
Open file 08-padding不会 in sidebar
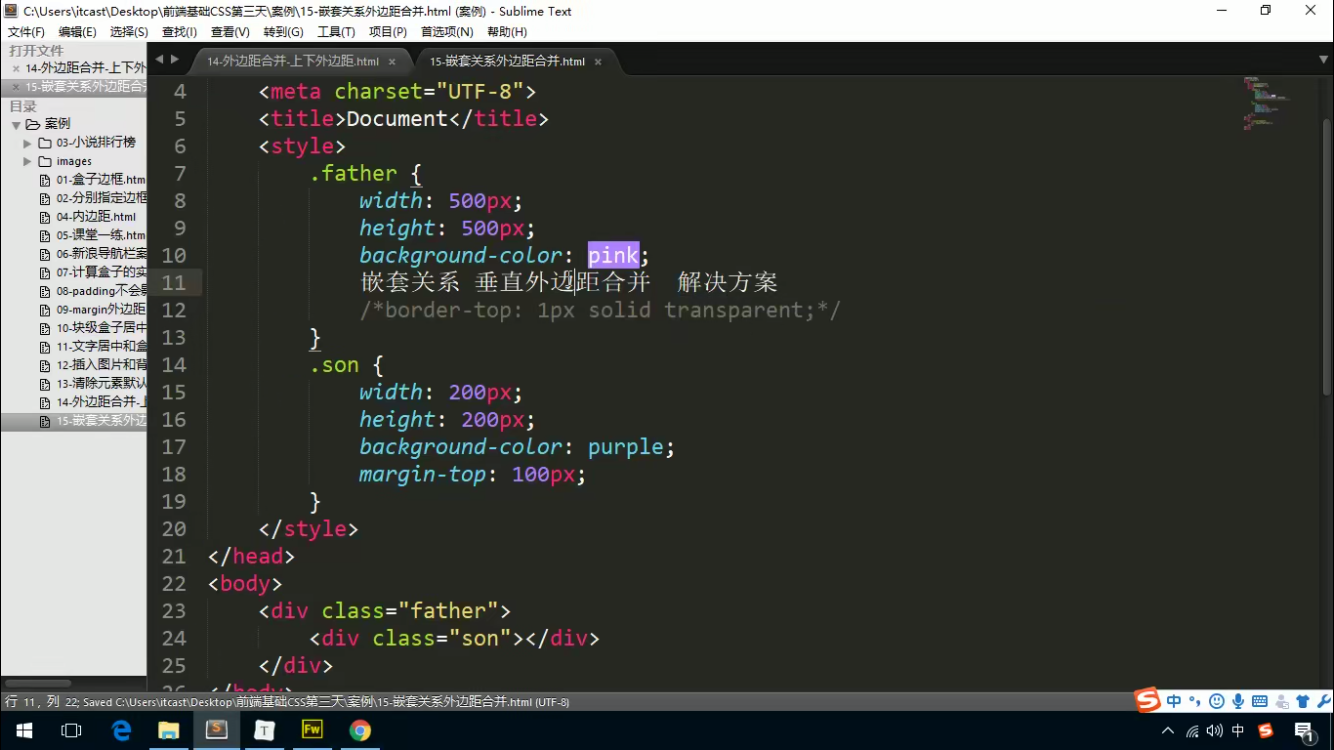(101, 291)
